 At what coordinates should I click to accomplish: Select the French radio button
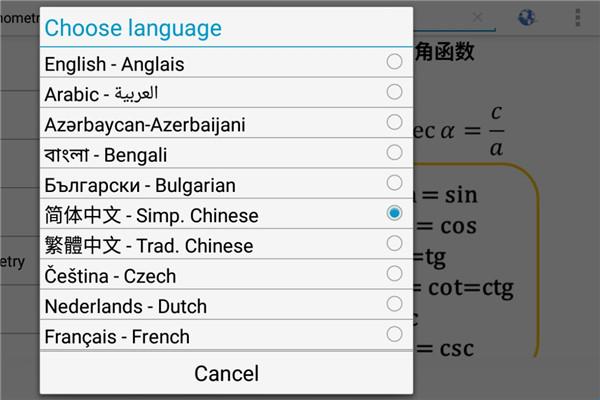coord(394,333)
